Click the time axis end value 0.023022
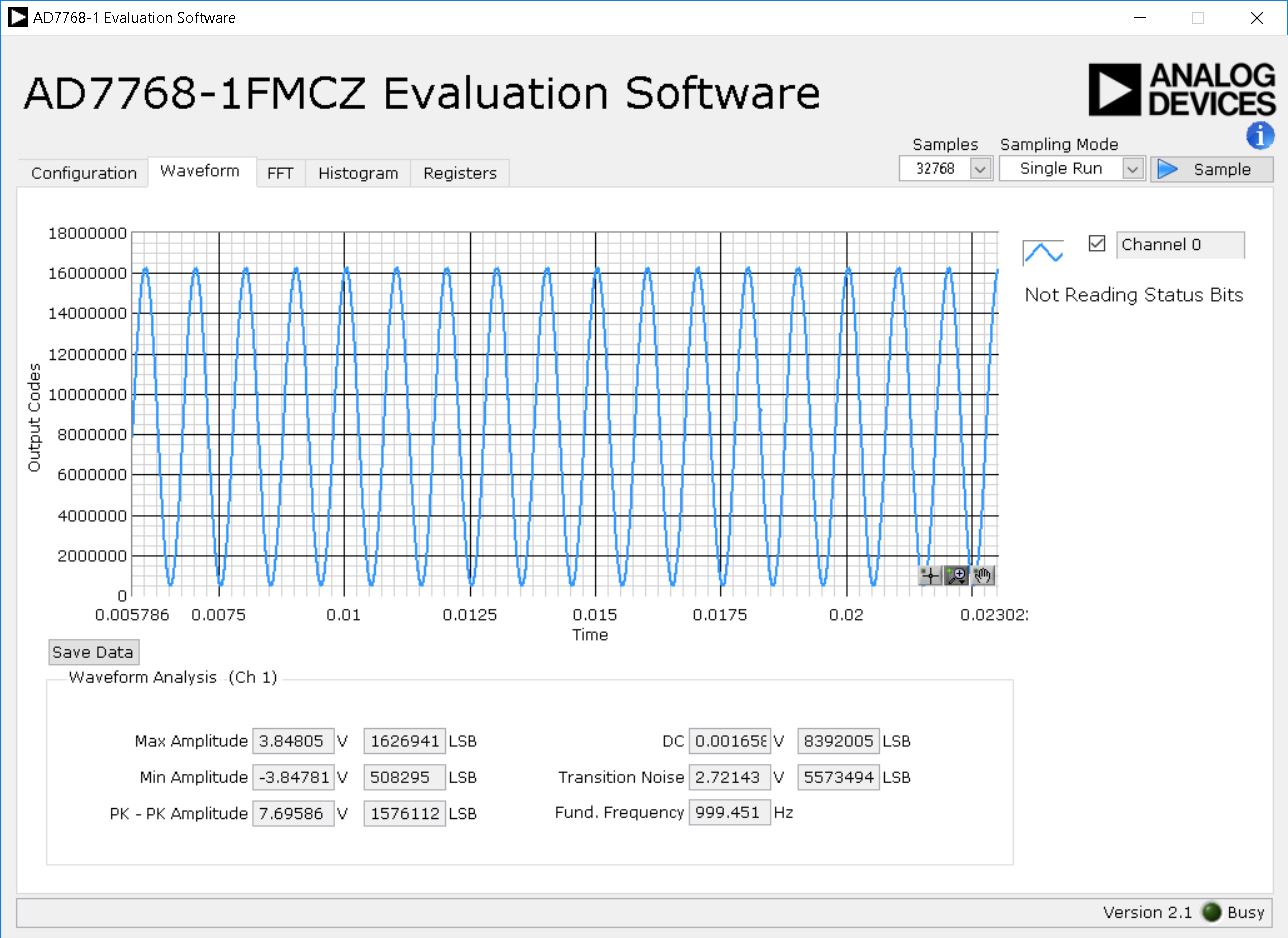 pos(996,614)
